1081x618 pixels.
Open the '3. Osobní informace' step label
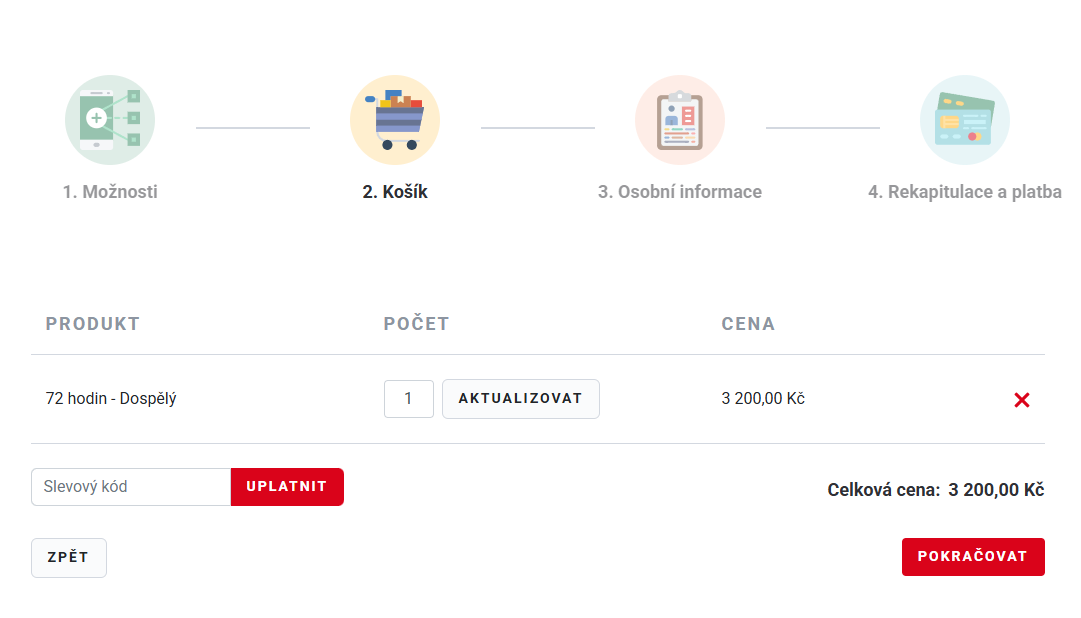pyautogui.click(x=680, y=192)
